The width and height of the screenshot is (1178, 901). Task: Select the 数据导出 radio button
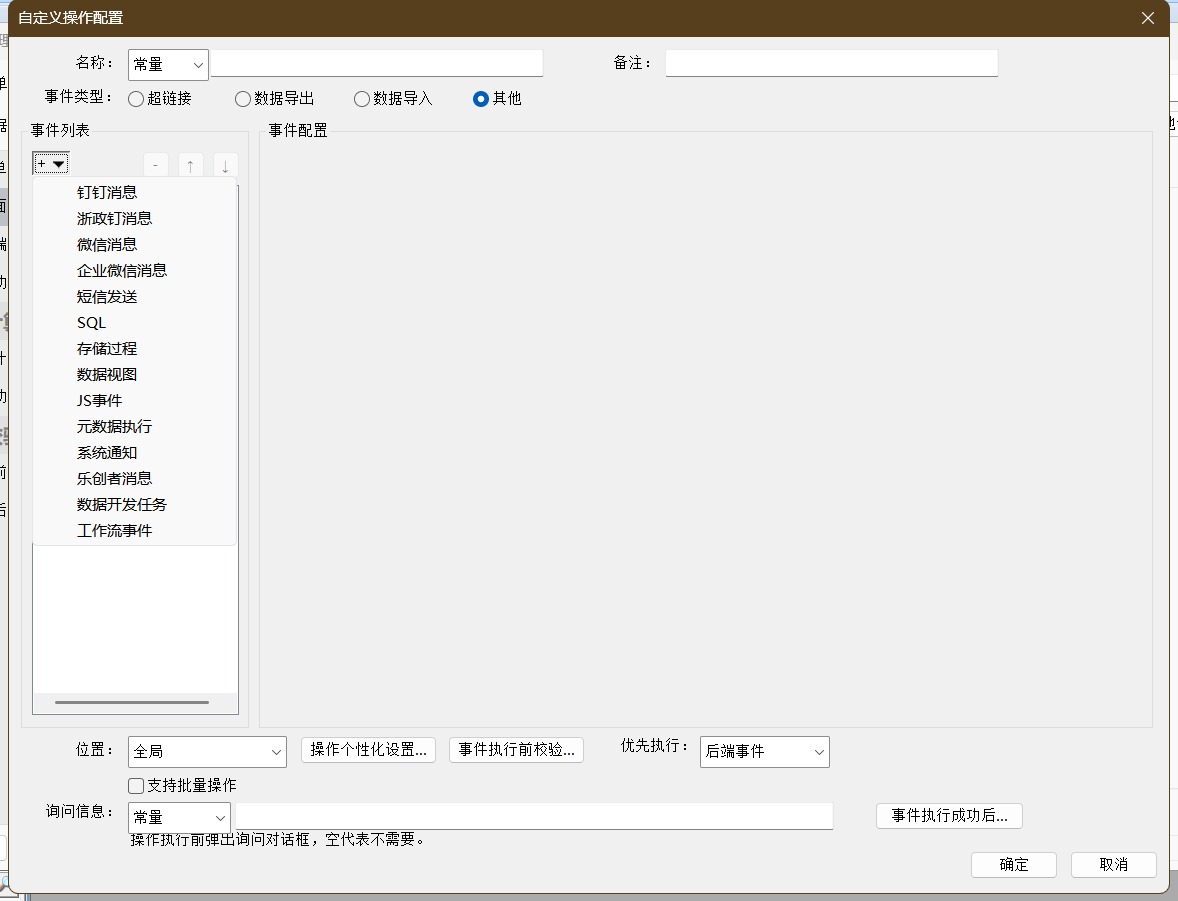click(x=243, y=99)
